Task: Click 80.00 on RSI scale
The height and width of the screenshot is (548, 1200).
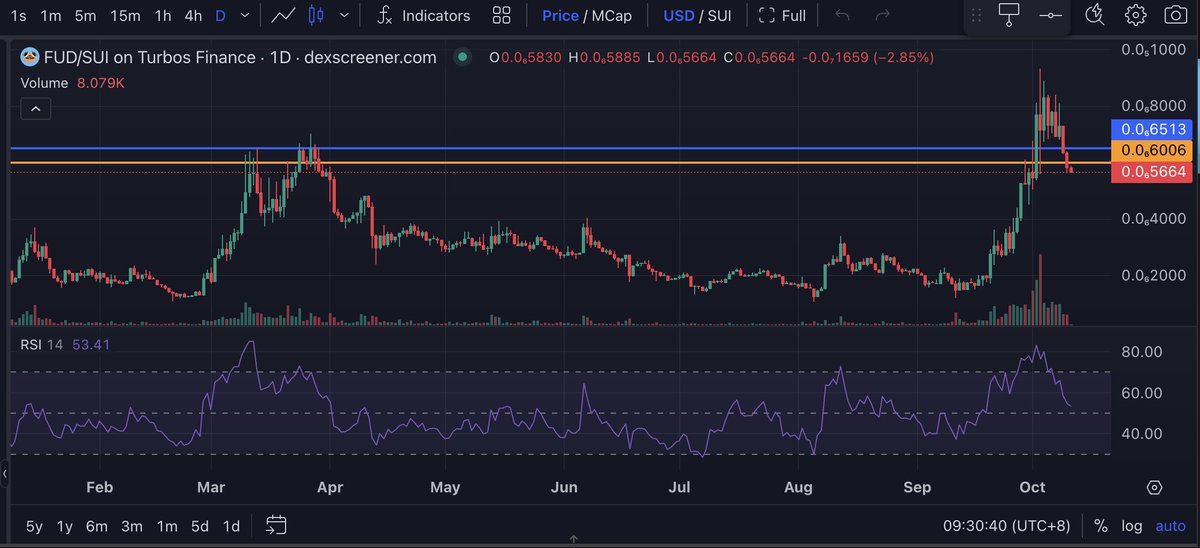Action: (x=1141, y=352)
